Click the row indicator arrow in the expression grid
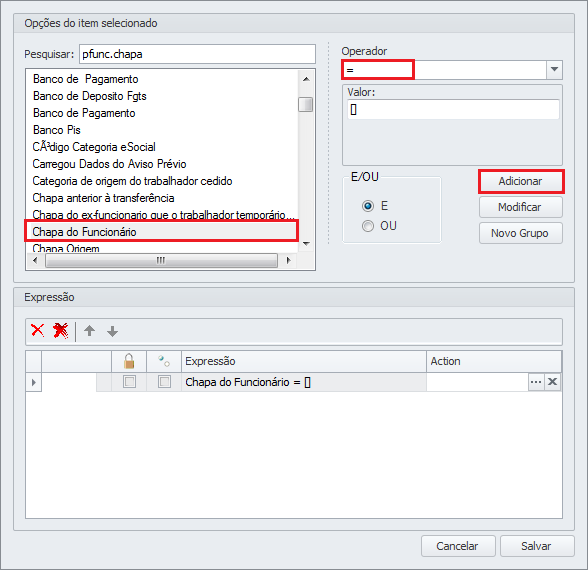The height and width of the screenshot is (570, 588). tap(34, 382)
